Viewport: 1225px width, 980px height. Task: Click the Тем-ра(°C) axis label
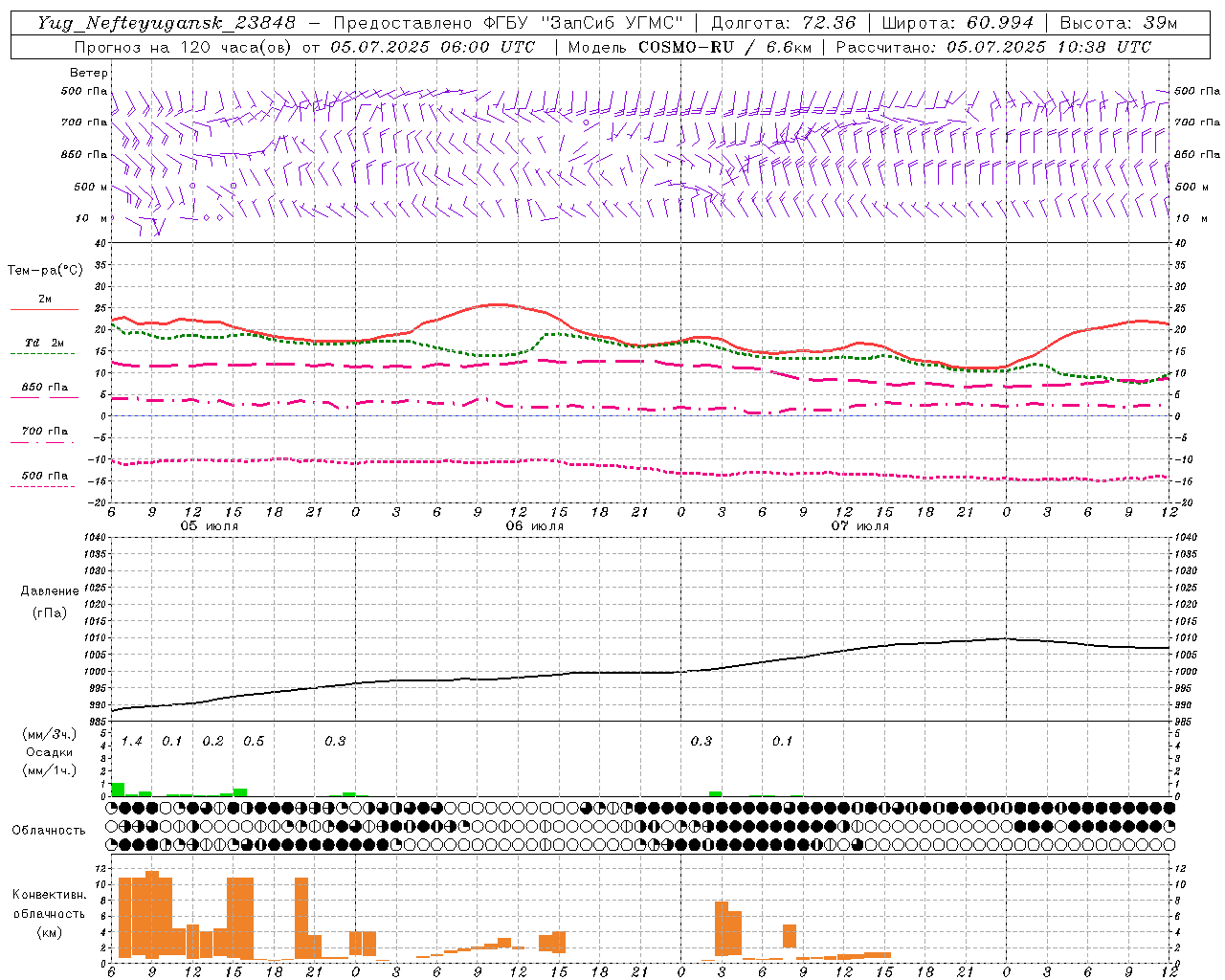[x=45, y=271]
